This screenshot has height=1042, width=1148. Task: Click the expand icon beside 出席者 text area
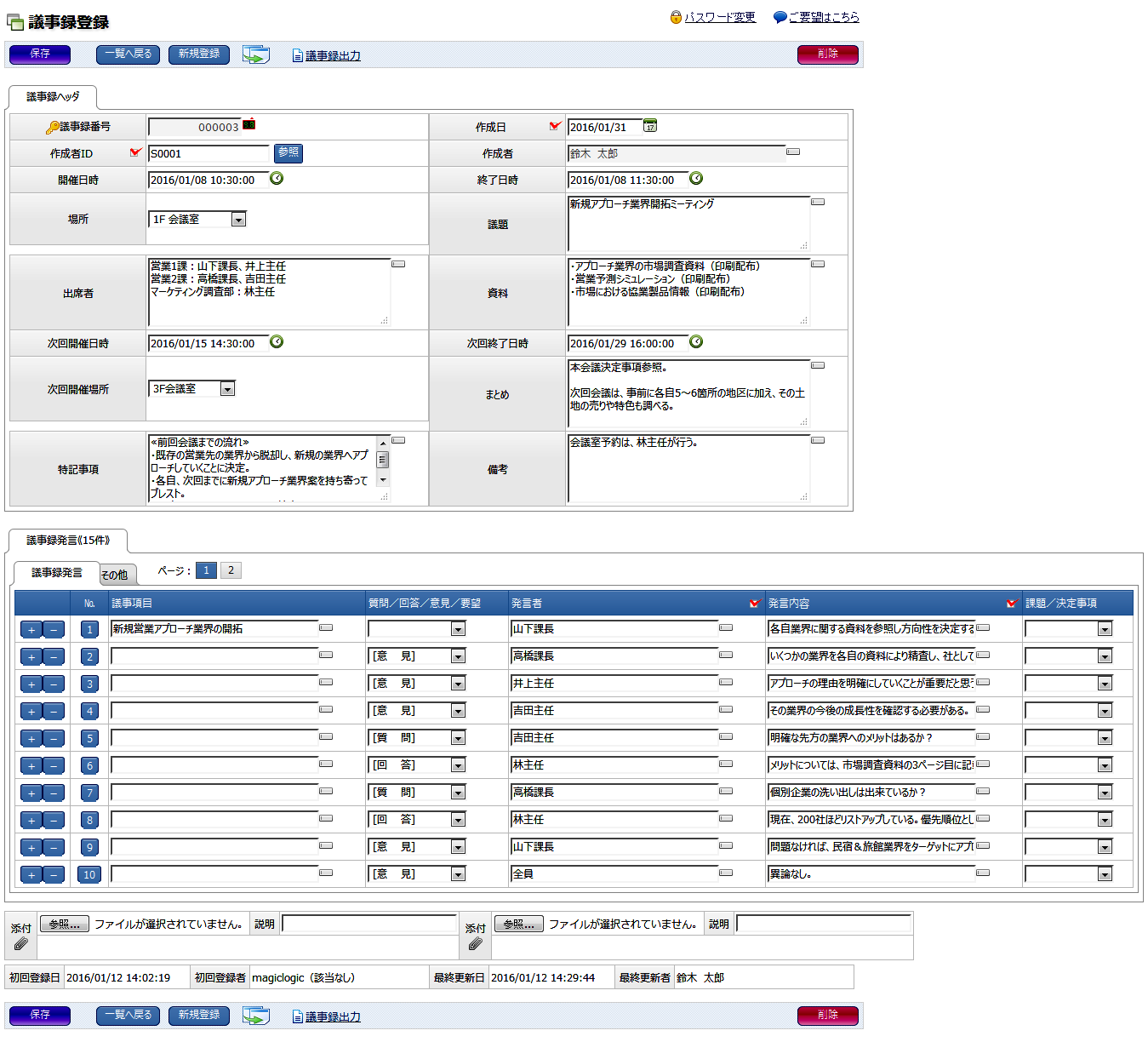[398, 265]
